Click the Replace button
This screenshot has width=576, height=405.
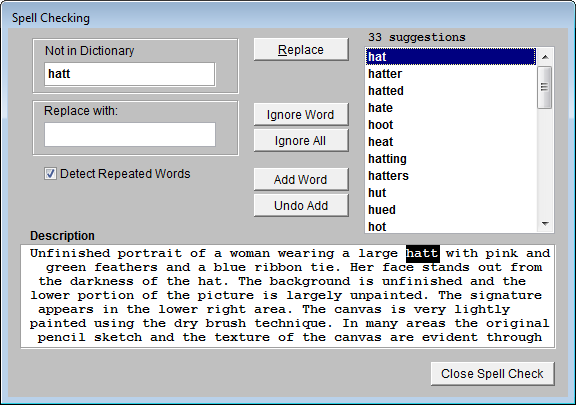[x=301, y=50]
